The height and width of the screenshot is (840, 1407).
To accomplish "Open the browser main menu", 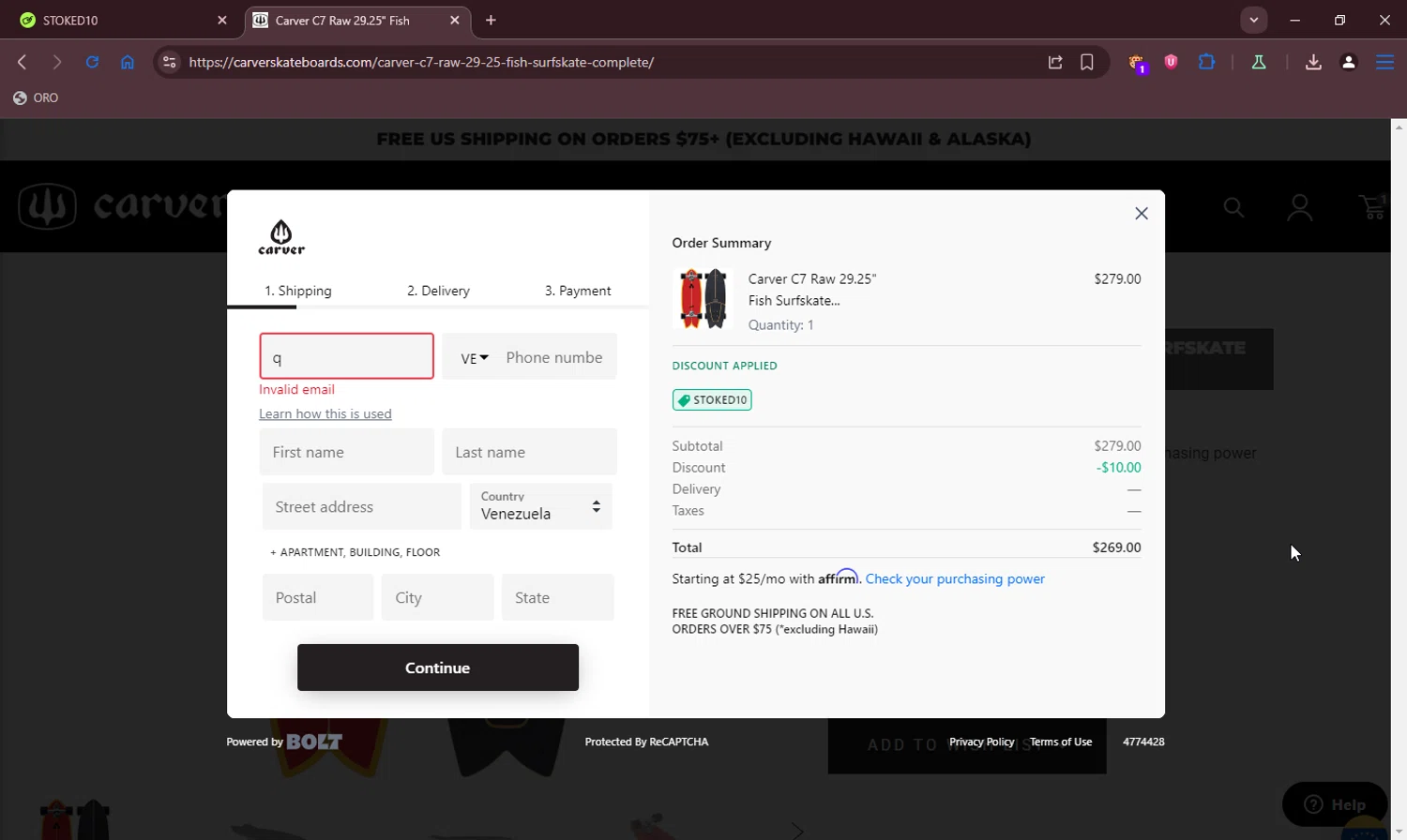I will [1384, 62].
